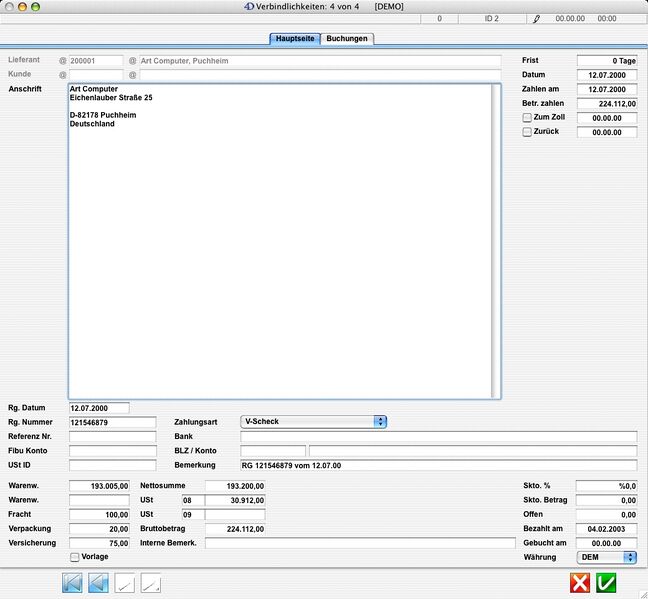Click the Rg. Nummer field
The height and width of the screenshot is (599, 648).
click(112, 422)
